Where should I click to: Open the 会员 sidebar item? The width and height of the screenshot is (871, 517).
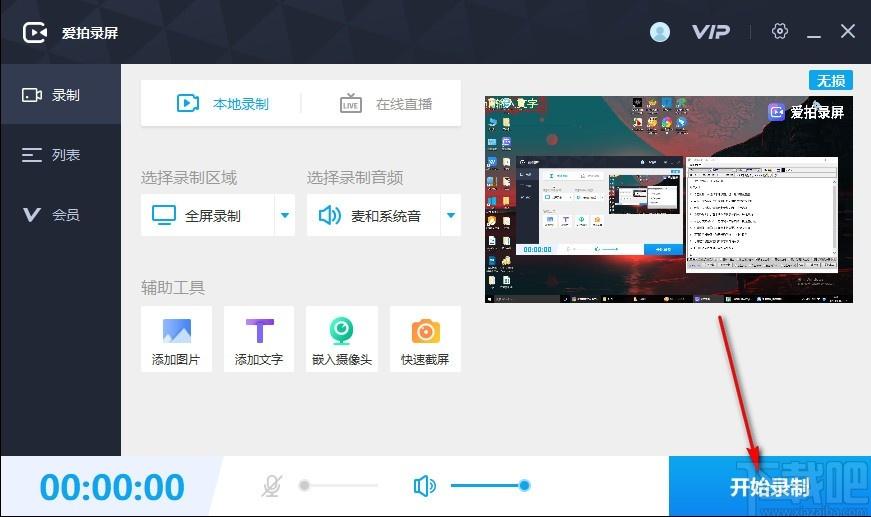coord(61,214)
